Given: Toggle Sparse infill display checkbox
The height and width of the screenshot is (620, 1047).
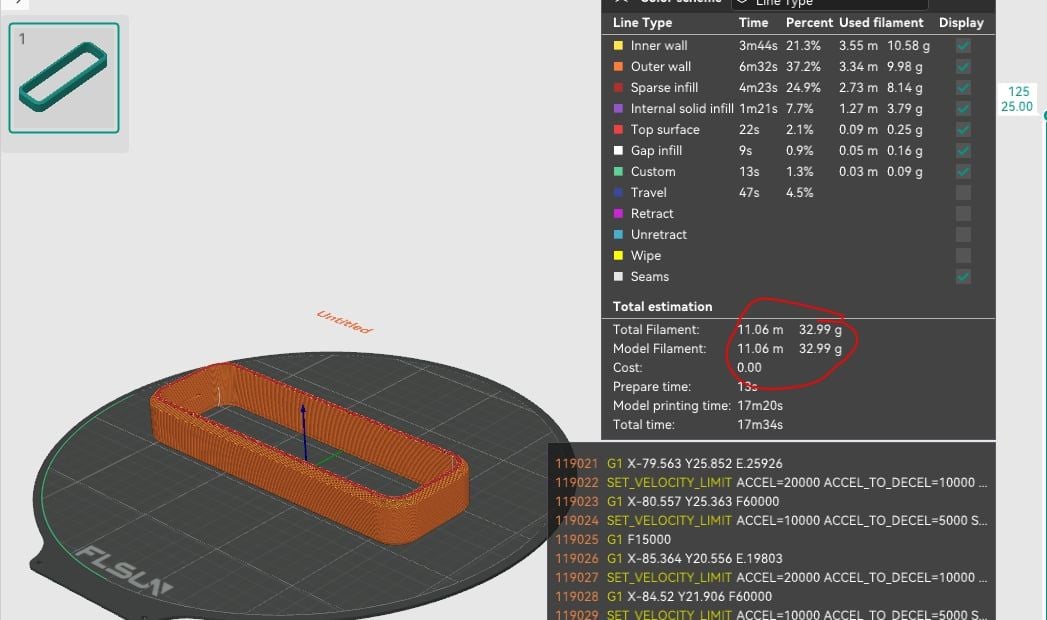Looking at the screenshot, I should [963, 87].
